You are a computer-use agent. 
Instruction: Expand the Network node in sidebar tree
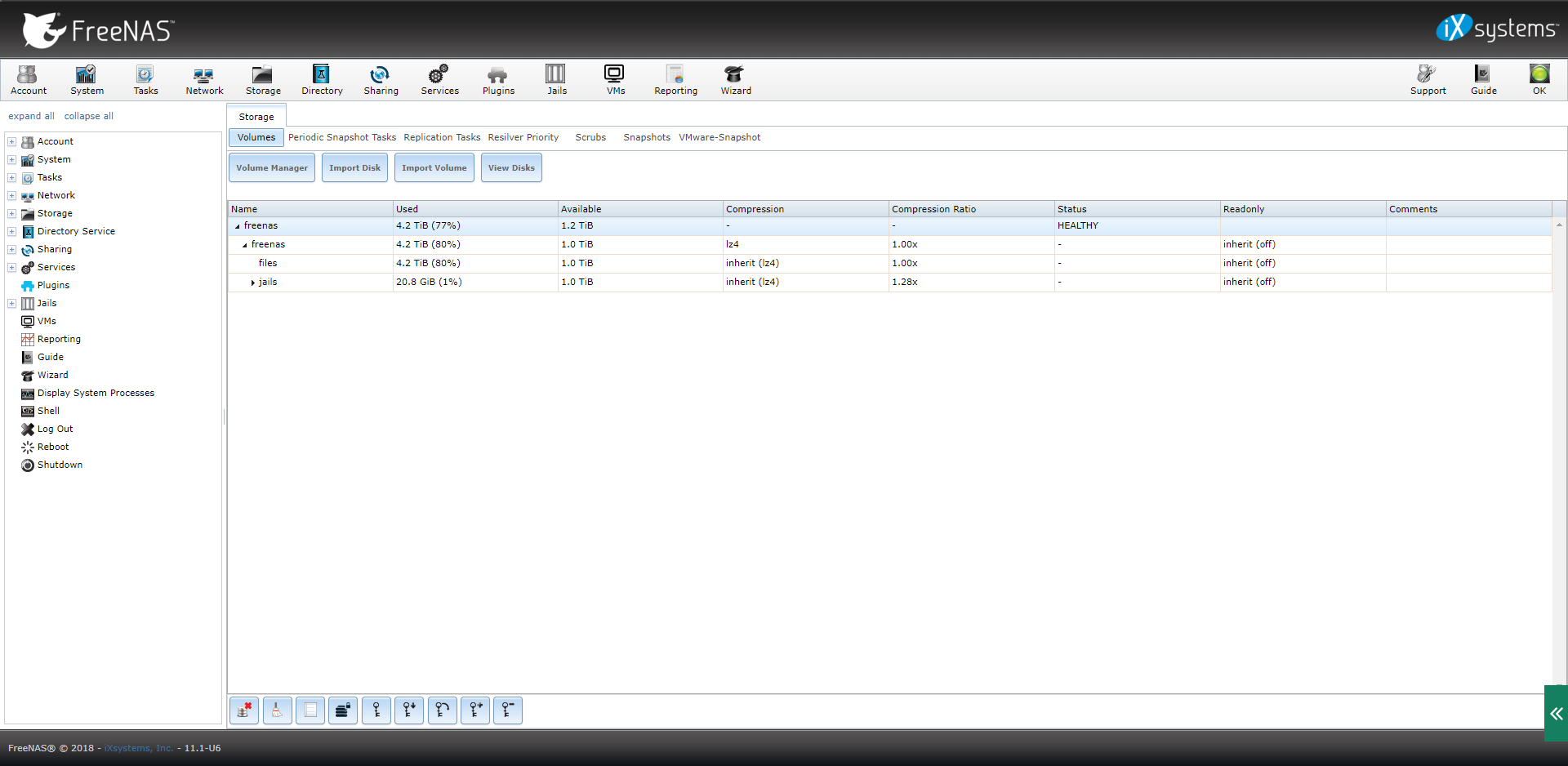(12, 195)
